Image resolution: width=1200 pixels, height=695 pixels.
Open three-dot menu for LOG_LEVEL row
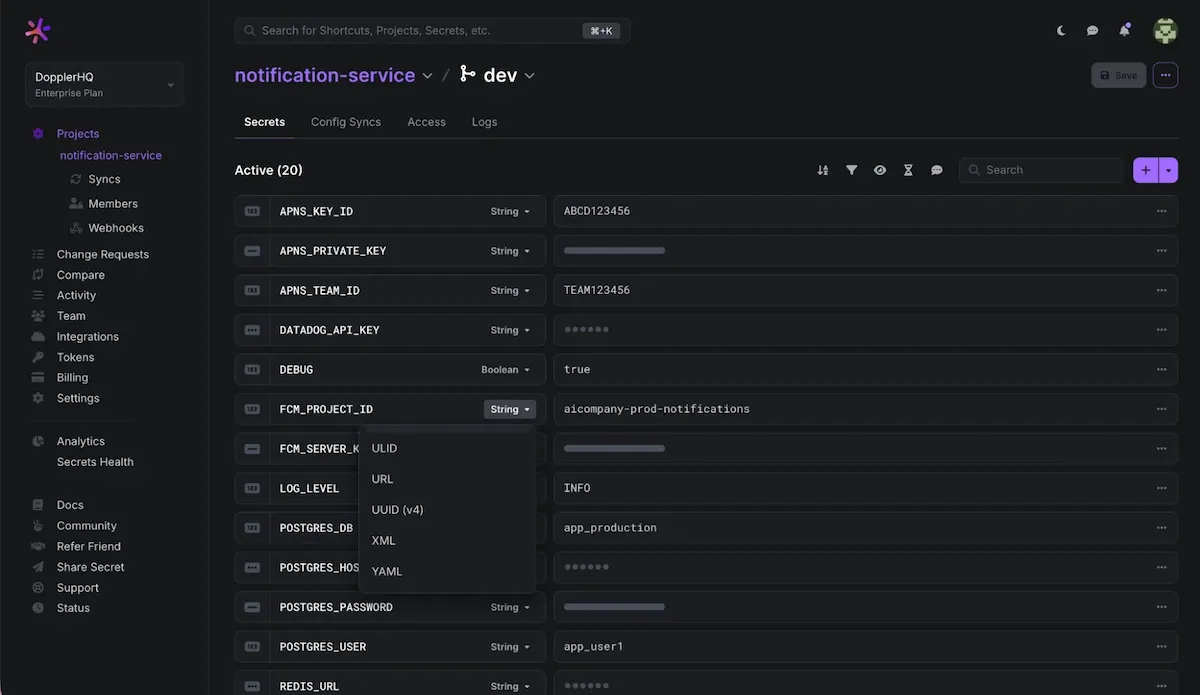(1161, 488)
